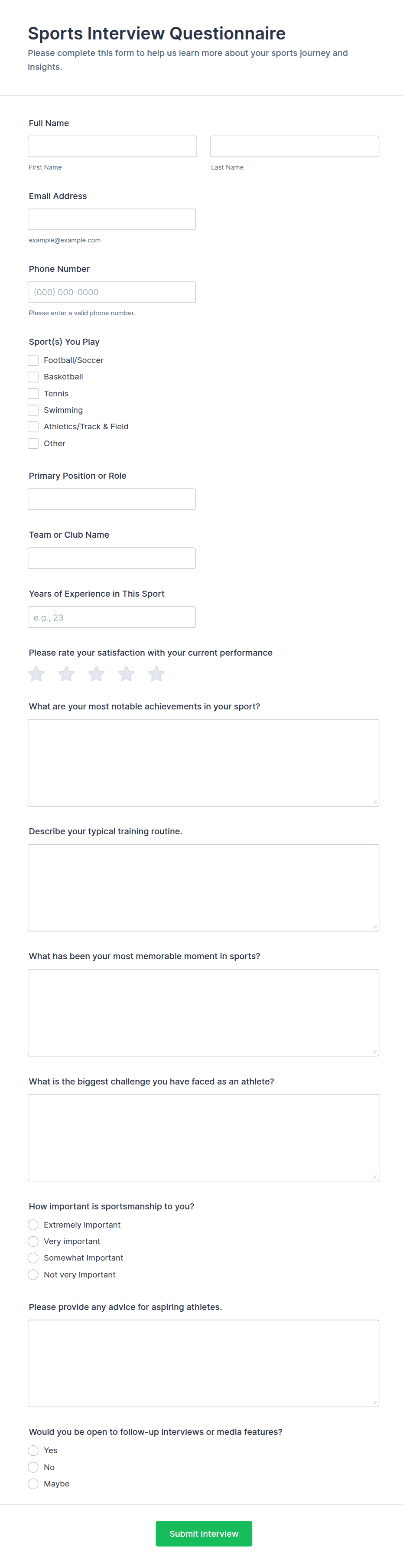Image resolution: width=403 pixels, height=1568 pixels.
Task: Rate satisfaction one star
Action: (36, 674)
